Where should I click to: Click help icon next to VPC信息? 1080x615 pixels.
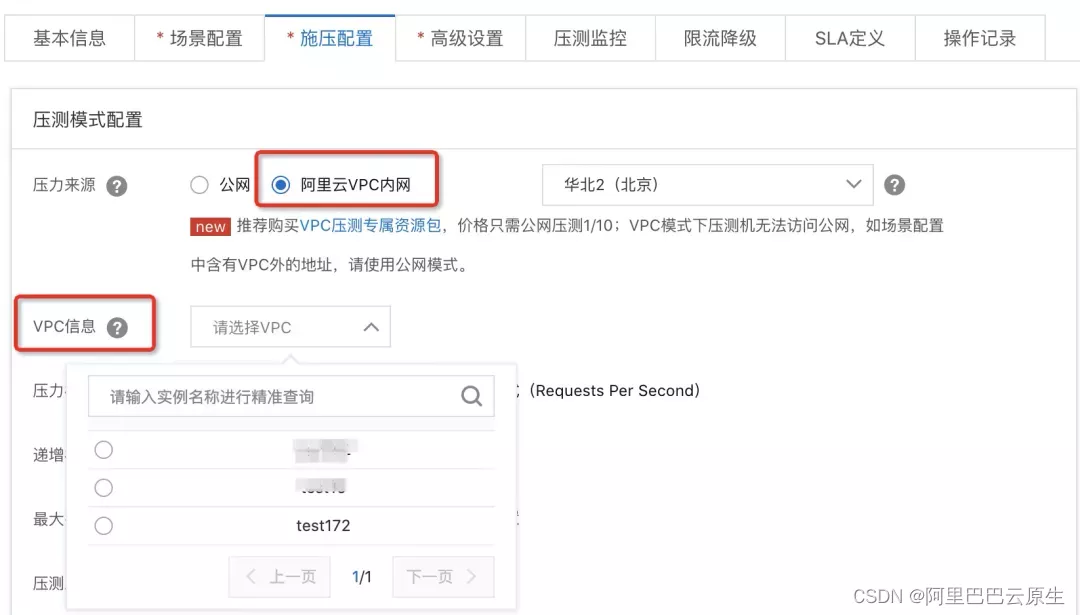pos(117,327)
